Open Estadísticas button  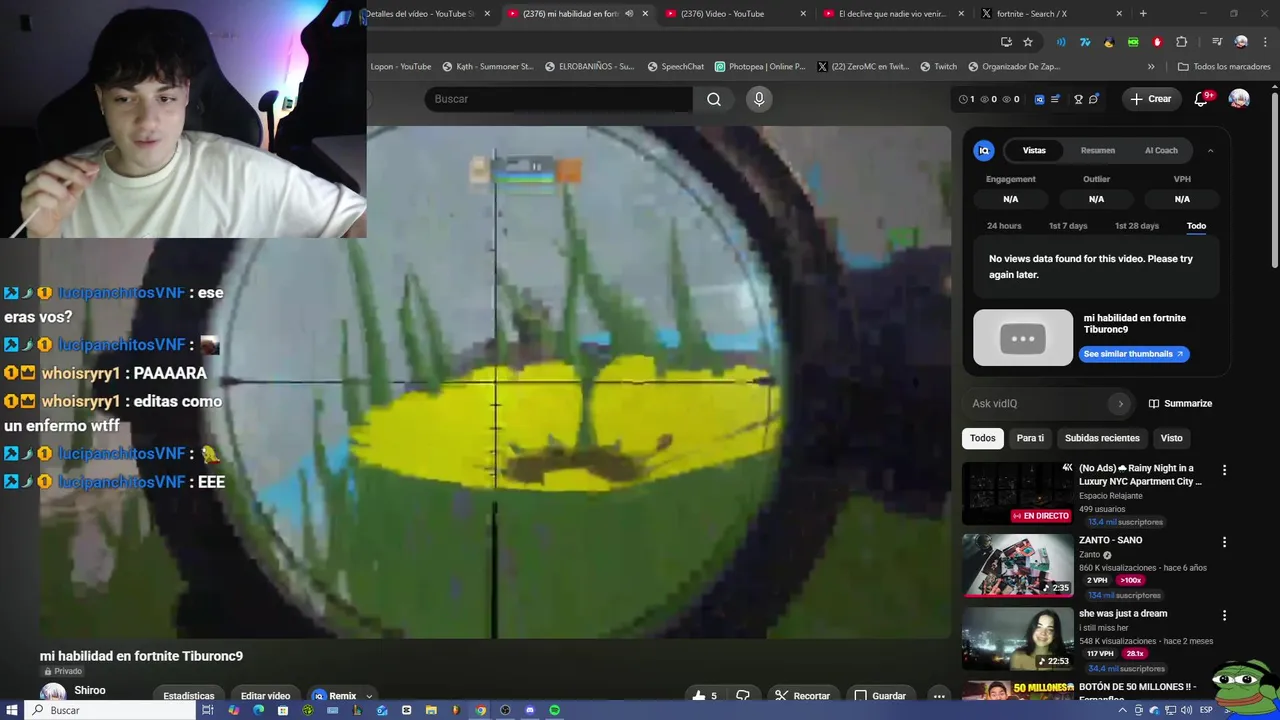pos(189,696)
